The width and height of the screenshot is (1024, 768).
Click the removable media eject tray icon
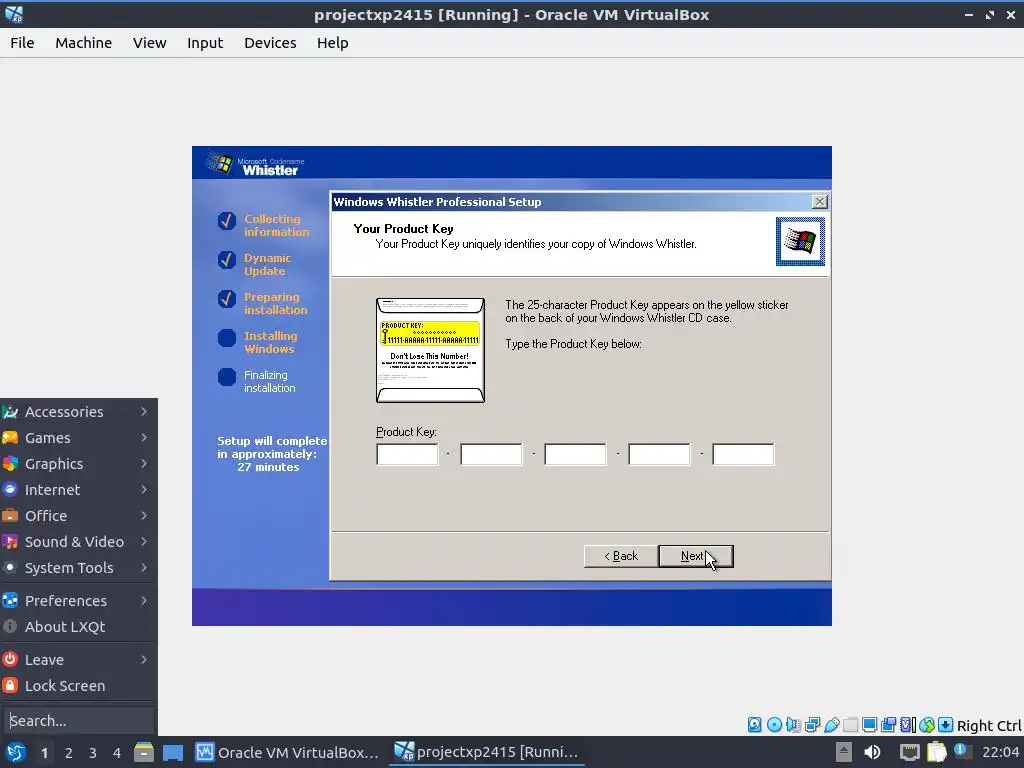(x=844, y=752)
